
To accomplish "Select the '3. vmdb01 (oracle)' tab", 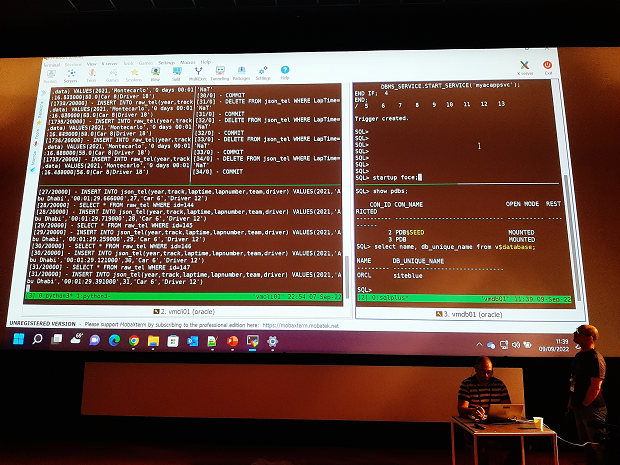I will tap(469, 314).
